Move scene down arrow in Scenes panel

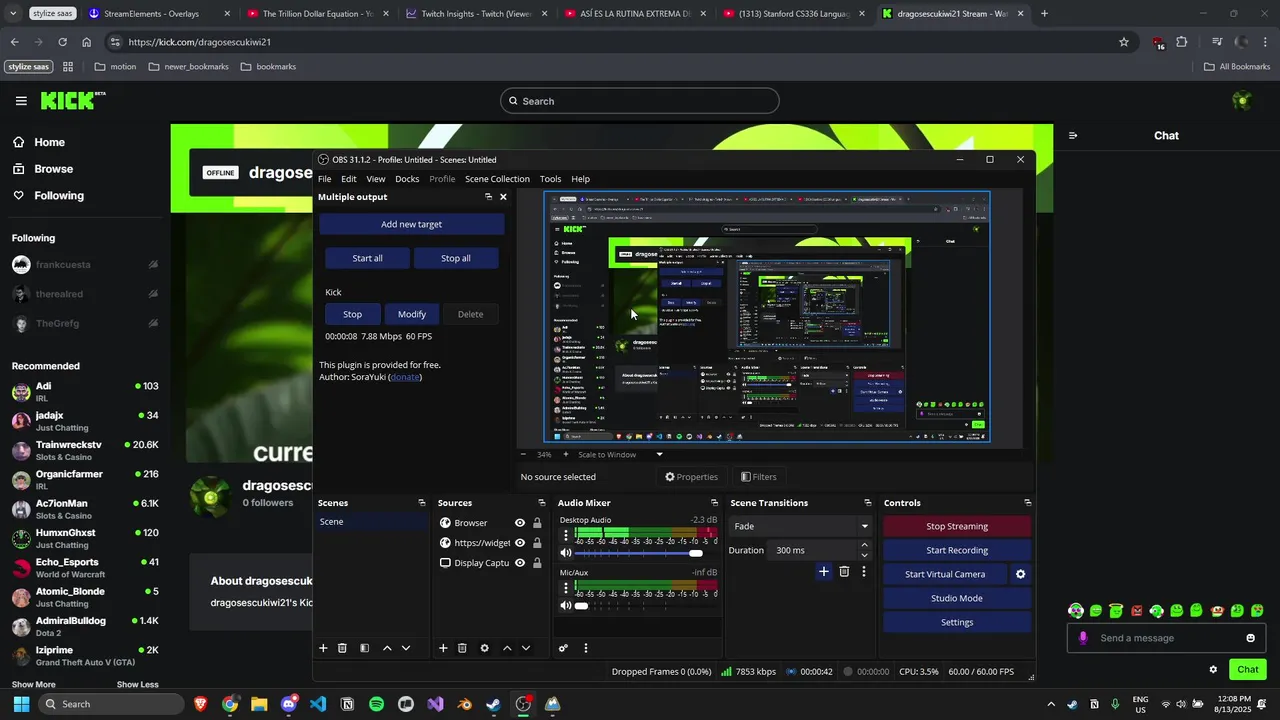tap(406, 648)
